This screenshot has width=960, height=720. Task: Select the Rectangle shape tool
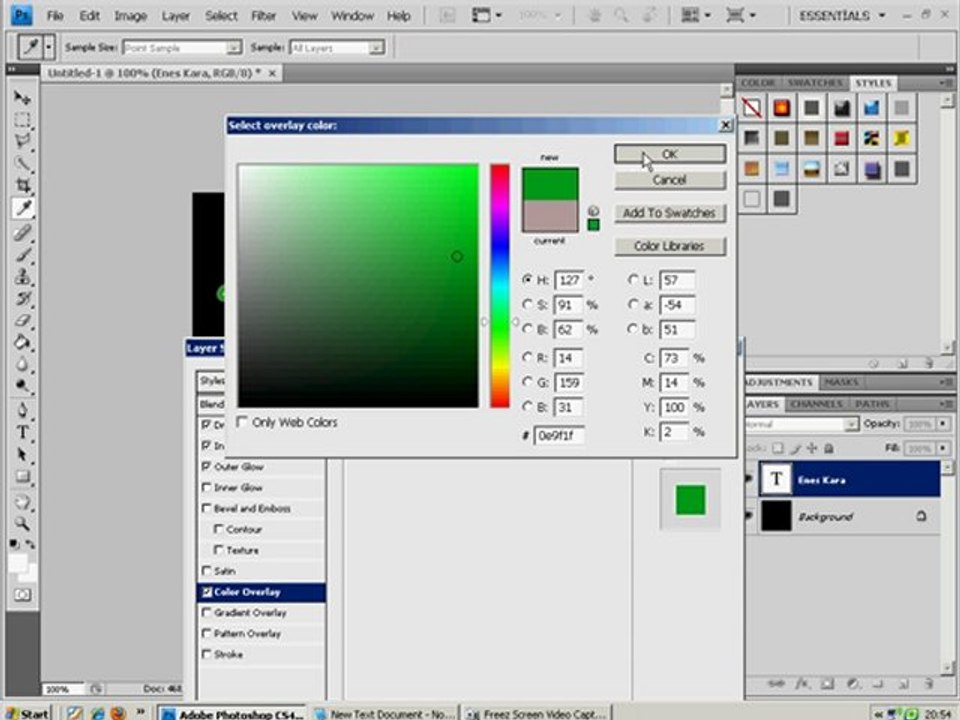[22, 476]
